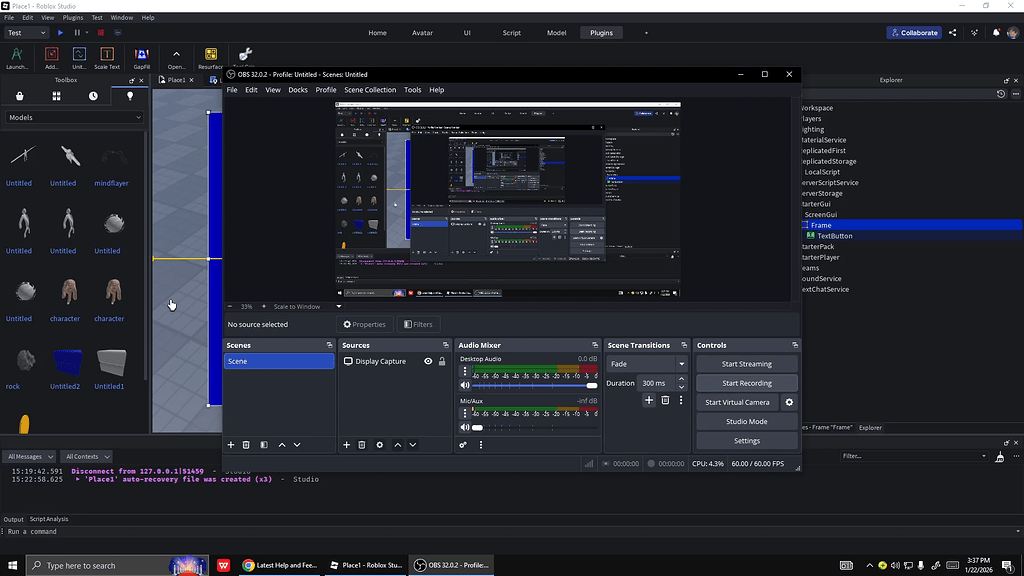Open Mic/Aux three-dot options

click(x=465, y=413)
